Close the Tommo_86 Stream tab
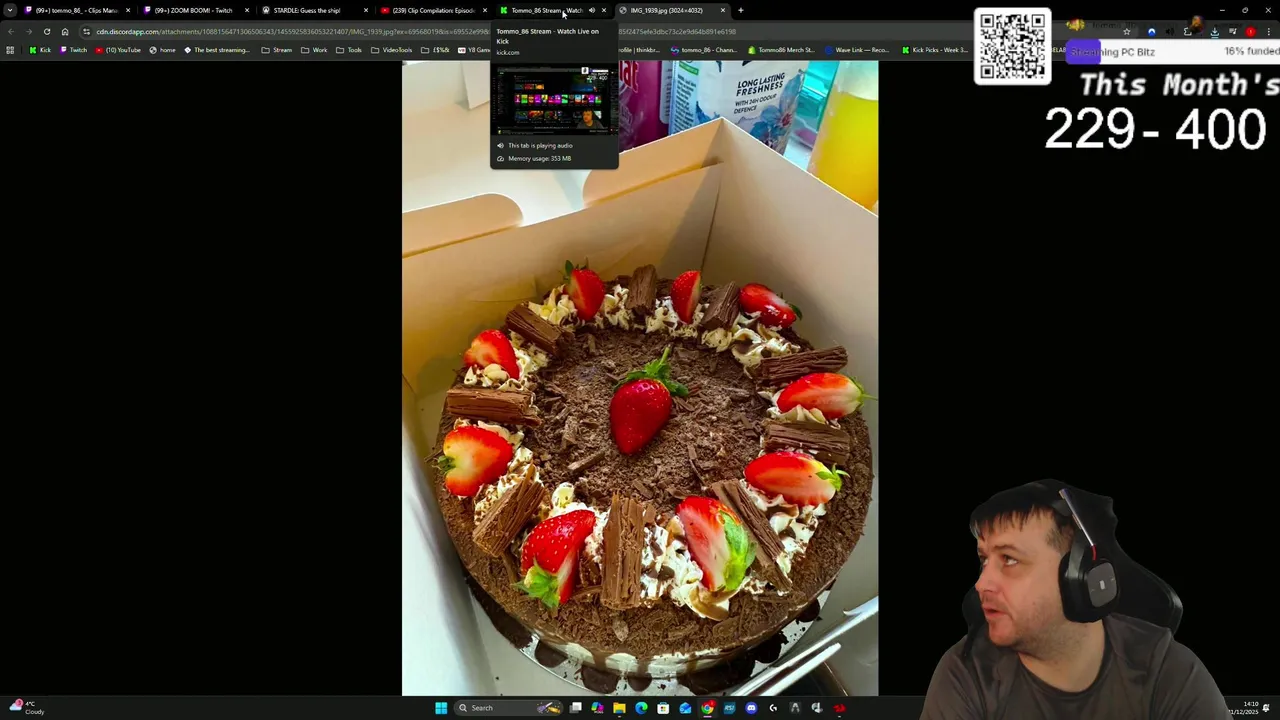Viewport: 1280px width, 720px height. coord(603,10)
